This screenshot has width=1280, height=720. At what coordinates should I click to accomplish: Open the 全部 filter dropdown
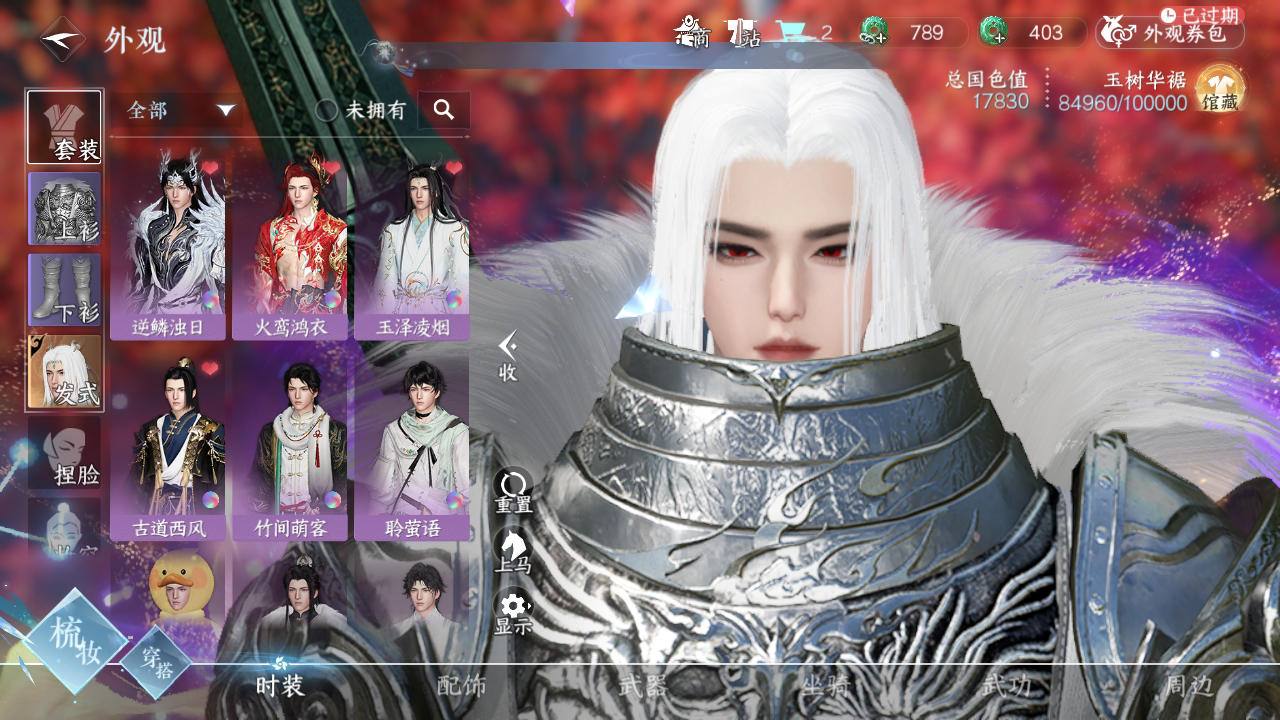tap(181, 110)
